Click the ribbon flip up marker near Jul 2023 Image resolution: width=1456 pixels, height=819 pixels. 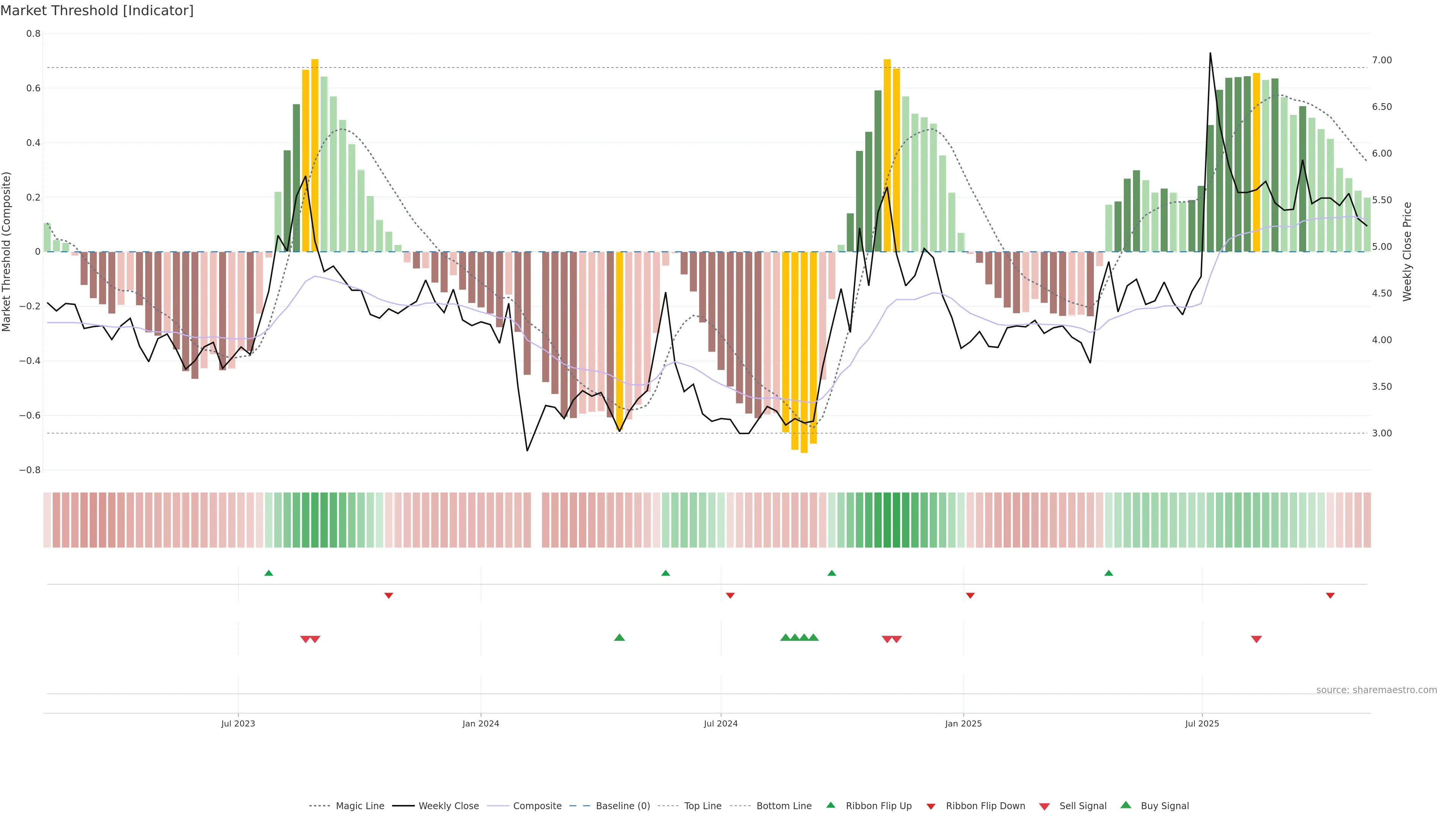tap(268, 573)
